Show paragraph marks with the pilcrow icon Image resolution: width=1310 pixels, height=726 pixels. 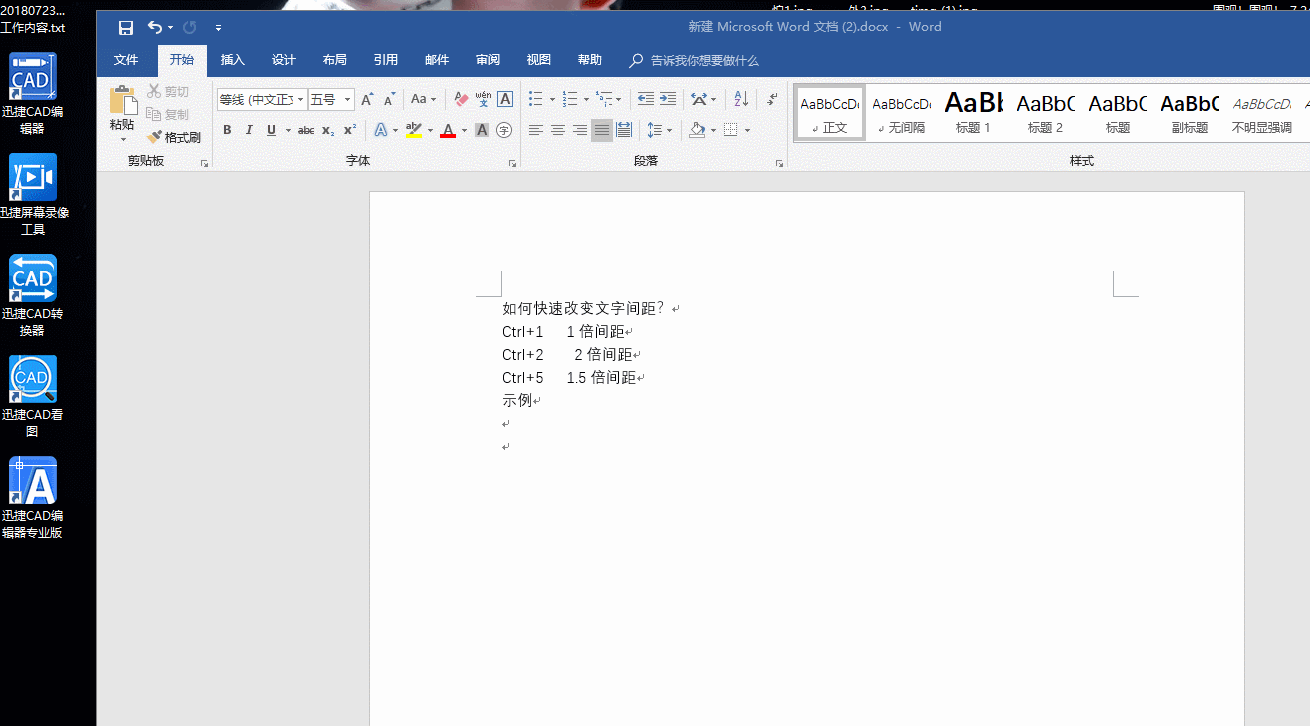coord(769,100)
